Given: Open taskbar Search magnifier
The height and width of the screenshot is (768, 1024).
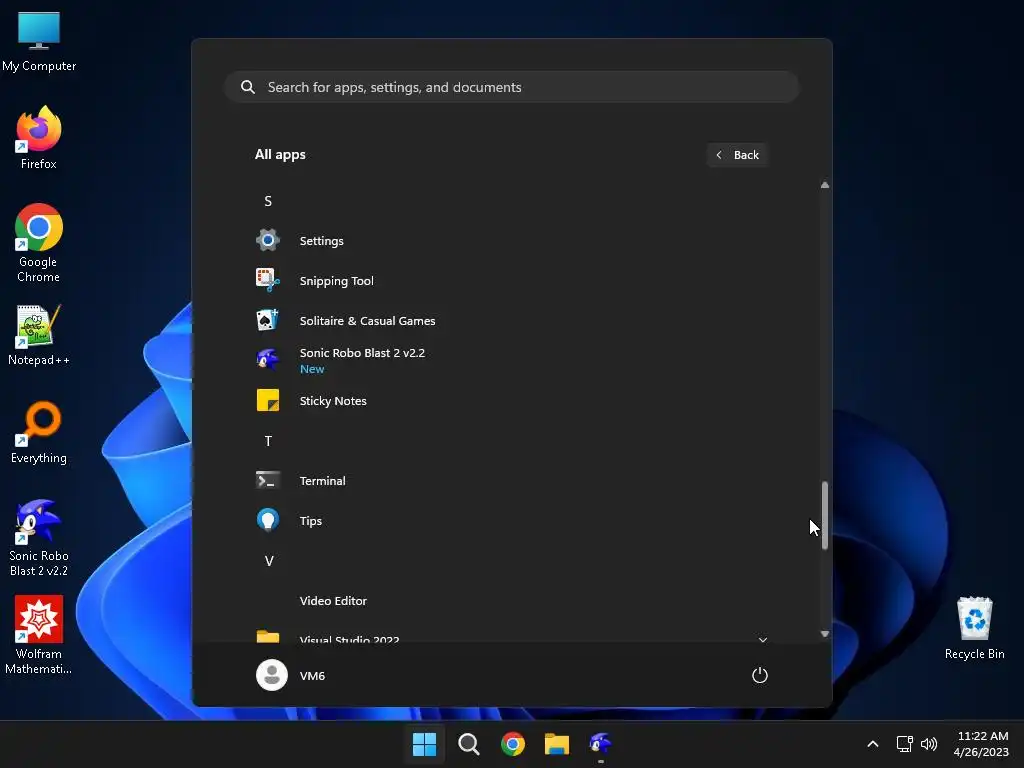Looking at the screenshot, I should (468, 744).
